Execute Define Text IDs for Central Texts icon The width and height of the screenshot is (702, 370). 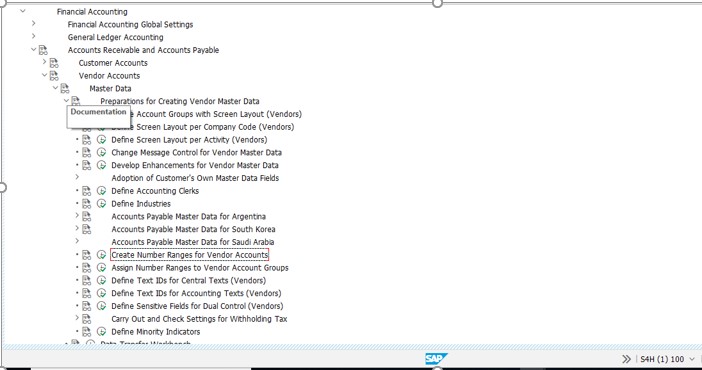[x=102, y=280]
